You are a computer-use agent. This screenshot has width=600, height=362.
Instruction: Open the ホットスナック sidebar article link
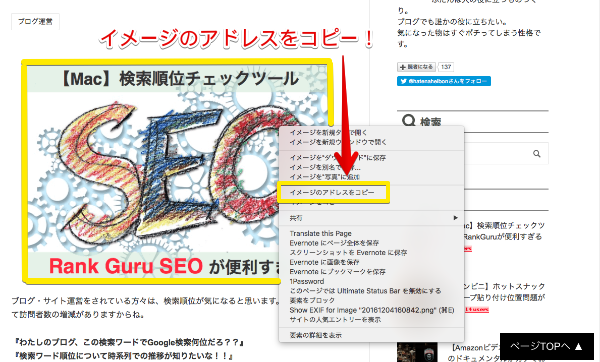(505, 292)
